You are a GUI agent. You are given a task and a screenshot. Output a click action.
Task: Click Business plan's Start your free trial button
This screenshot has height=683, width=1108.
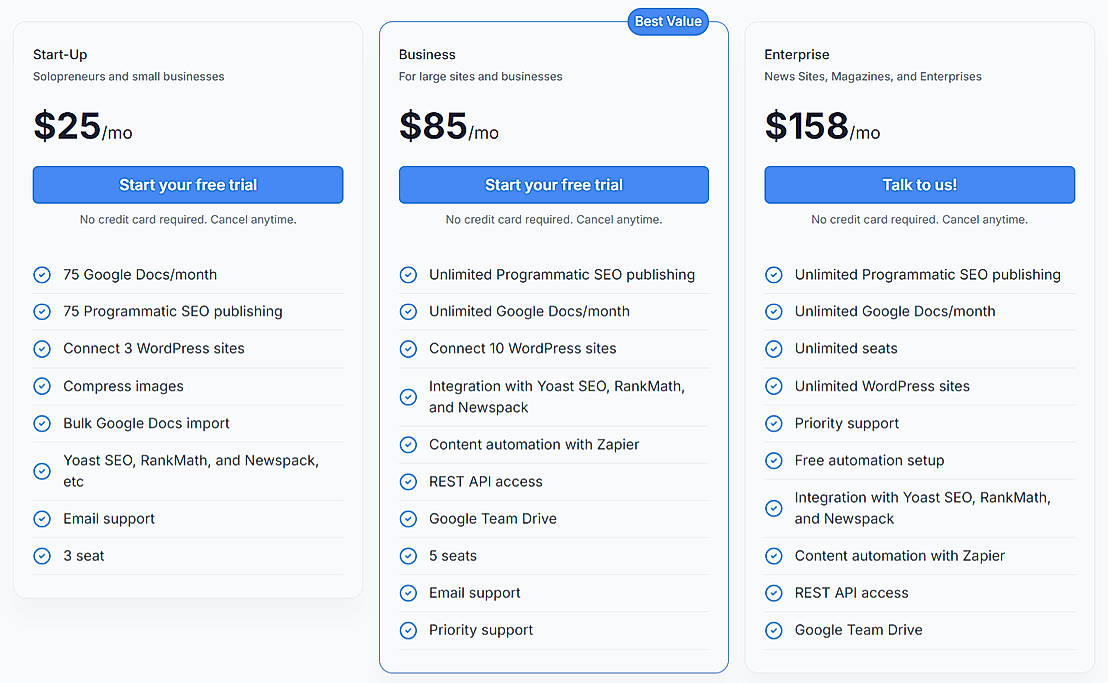(x=554, y=185)
